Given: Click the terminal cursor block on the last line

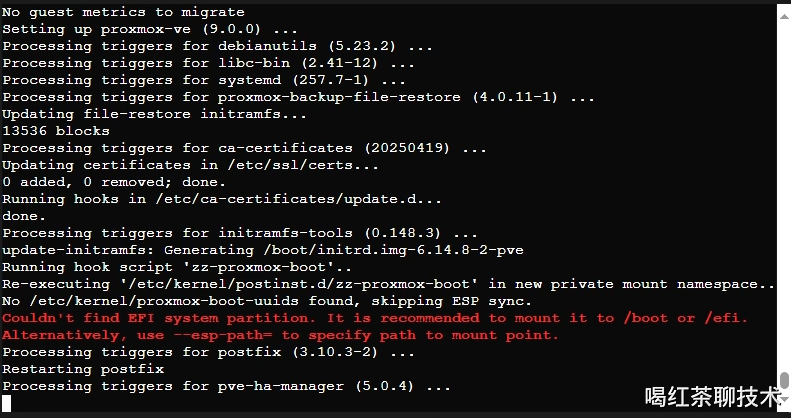Looking at the screenshot, I should pyautogui.click(x=6, y=403).
